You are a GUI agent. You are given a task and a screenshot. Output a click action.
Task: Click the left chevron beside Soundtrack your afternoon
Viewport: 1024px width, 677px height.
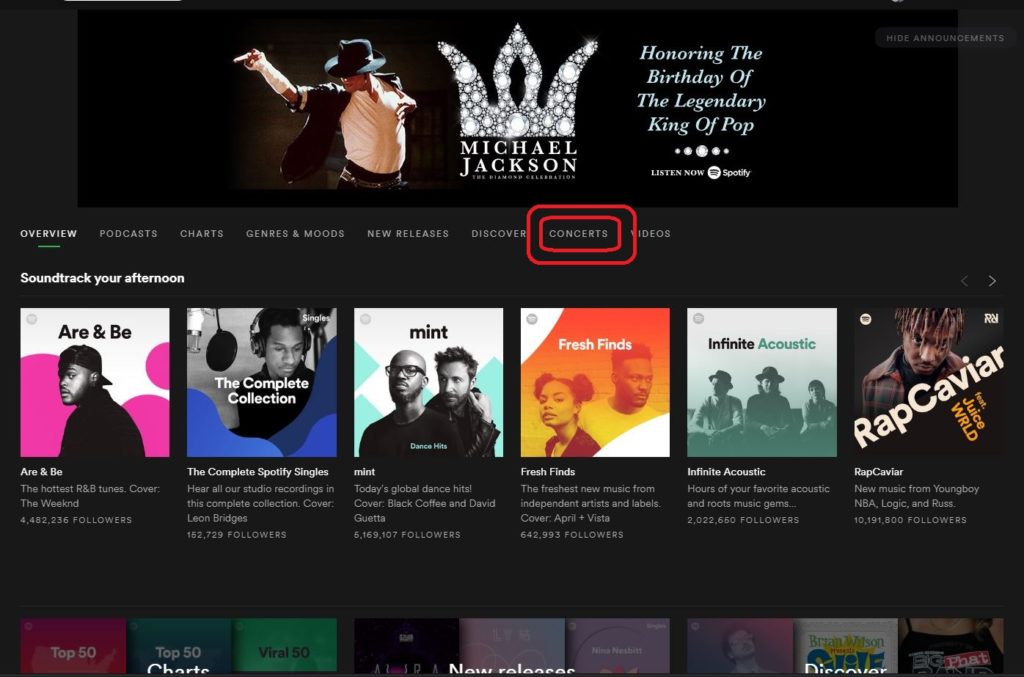(x=964, y=281)
